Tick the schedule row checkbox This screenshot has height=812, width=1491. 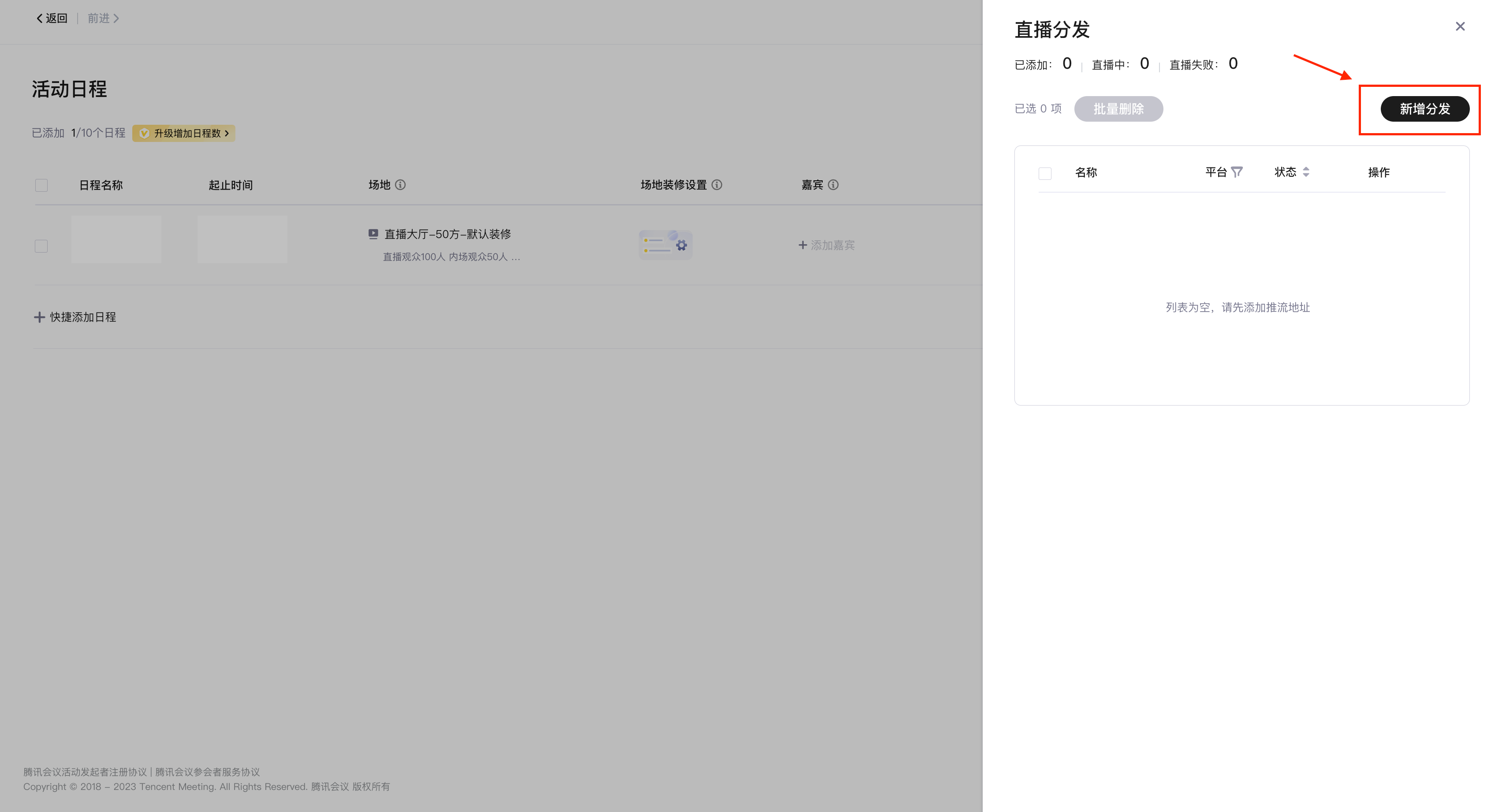(x=41, y=246)
